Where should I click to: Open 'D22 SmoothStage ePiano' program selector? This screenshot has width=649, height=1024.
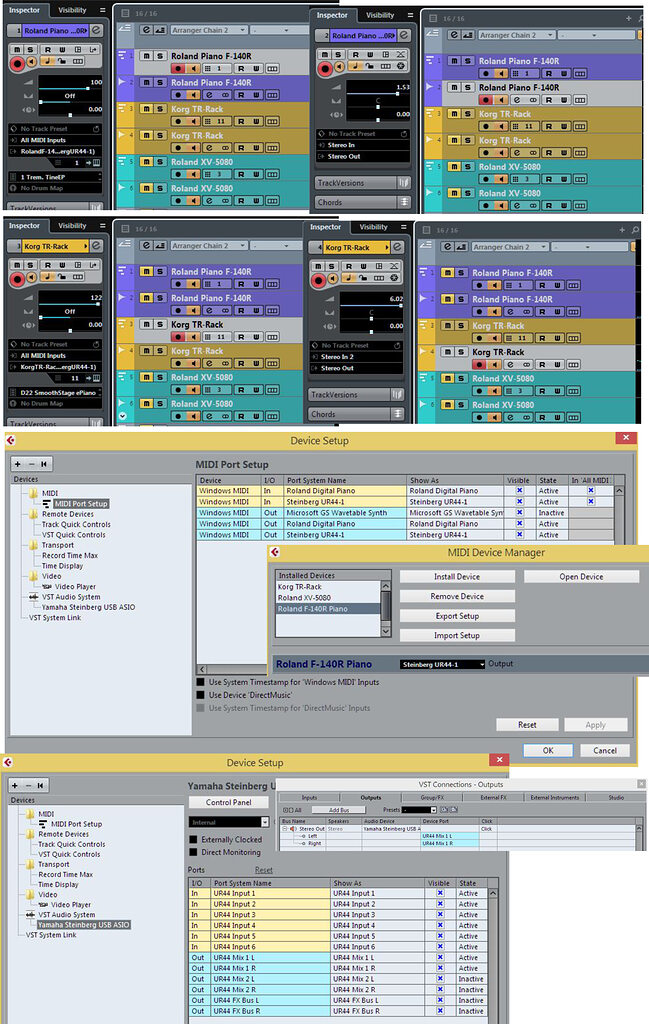click(x=56, y=393)
